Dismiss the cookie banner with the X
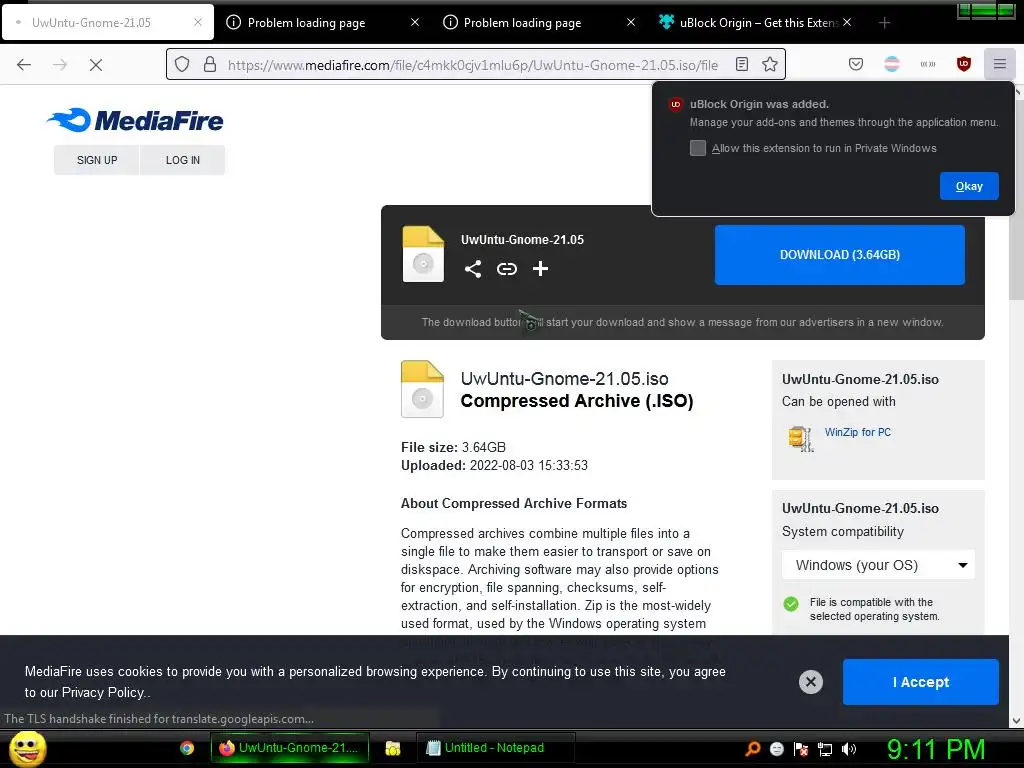The width and height of the screenshot is (1024, 768). (810, 682)
